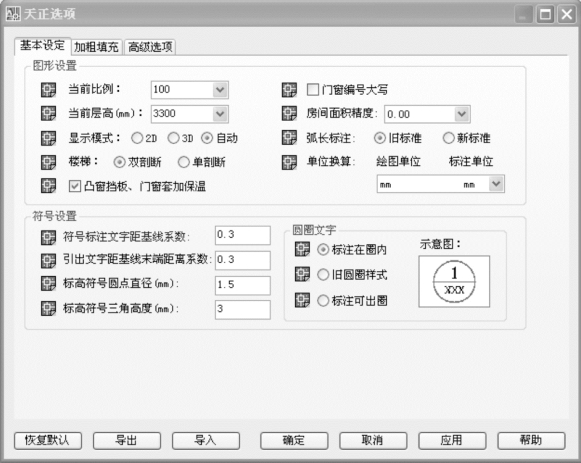Screen dimensions: 581x463
Task: Choose 单剖断 stair option
Action: [183, 162]
